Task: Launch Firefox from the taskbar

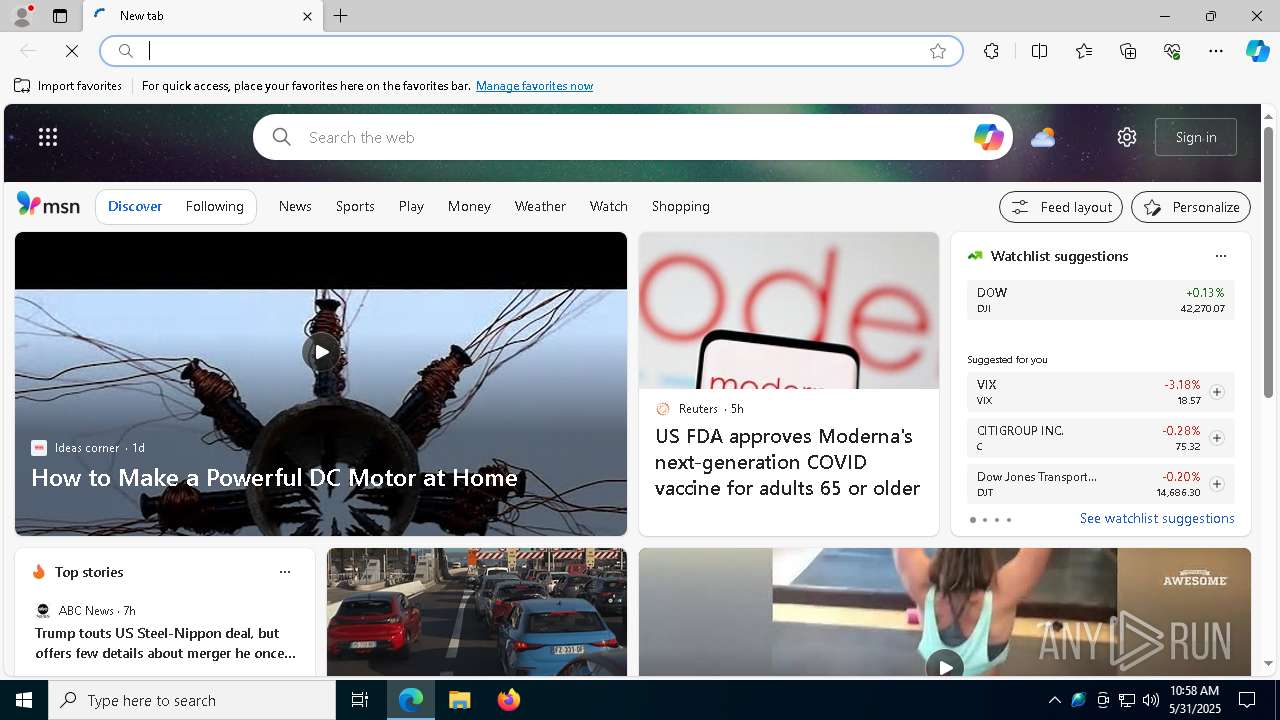Action: [509, 700]
